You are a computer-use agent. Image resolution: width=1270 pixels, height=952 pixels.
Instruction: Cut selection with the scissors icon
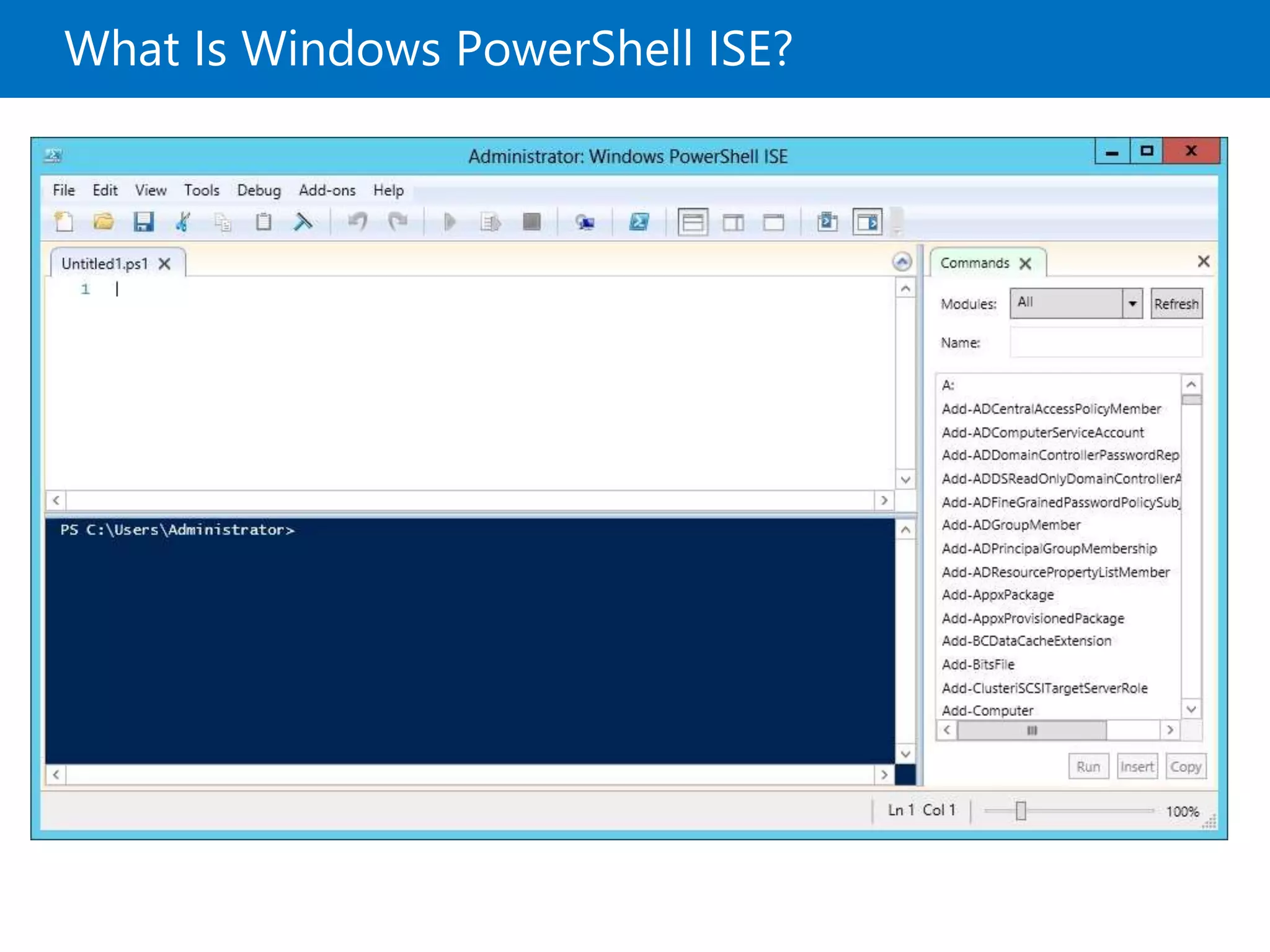coord(183,221)
